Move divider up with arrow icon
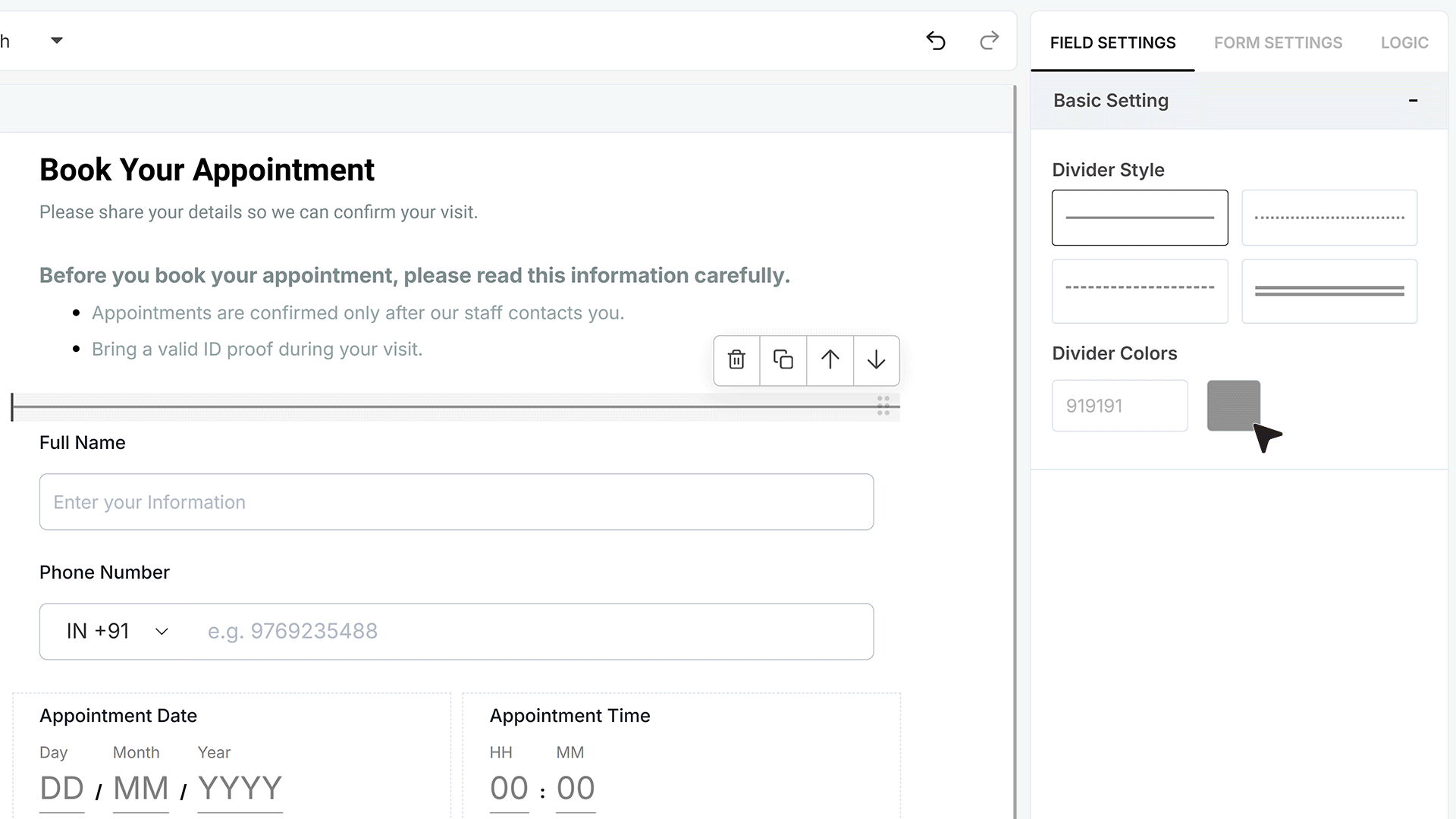Screen dimensions: 1456x819 830,359
